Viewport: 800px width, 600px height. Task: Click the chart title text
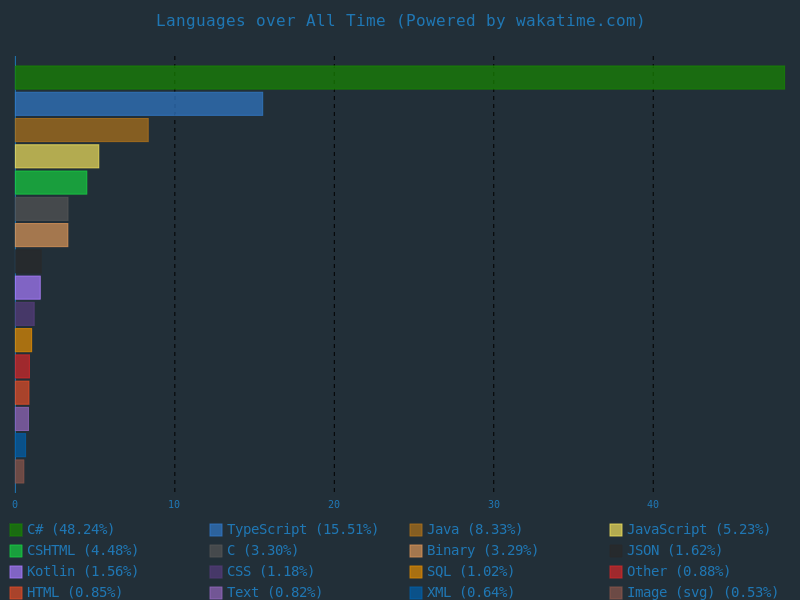pos(400,21)
